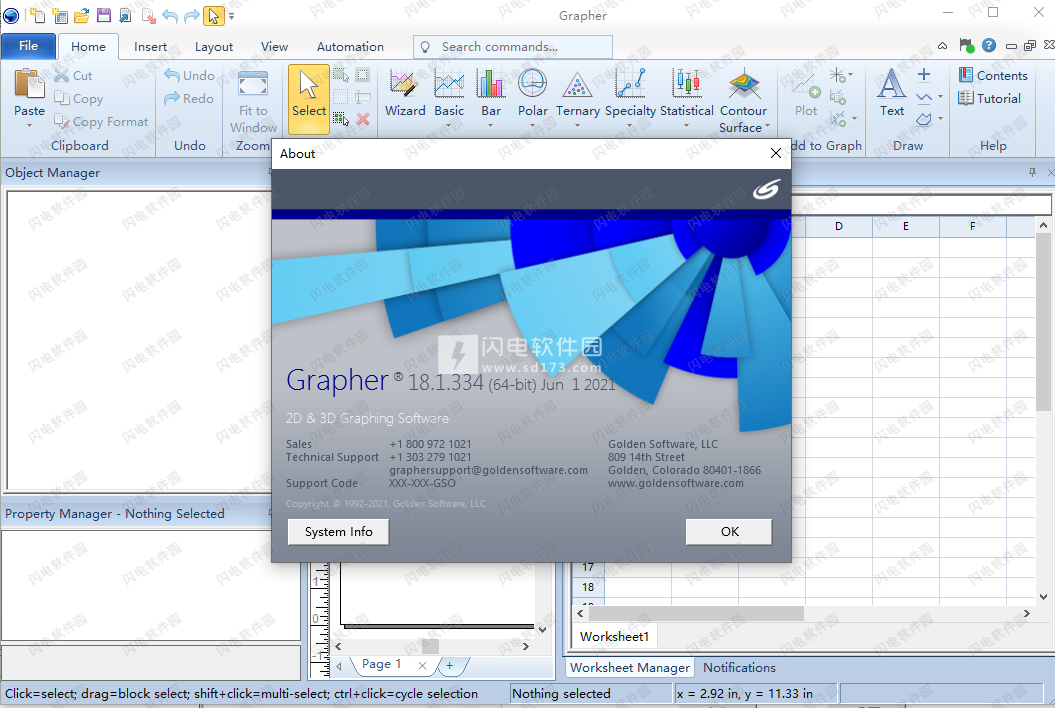
Task: Open the polyline tool dropdown in Draw group
Action: (x=940, y=97)
